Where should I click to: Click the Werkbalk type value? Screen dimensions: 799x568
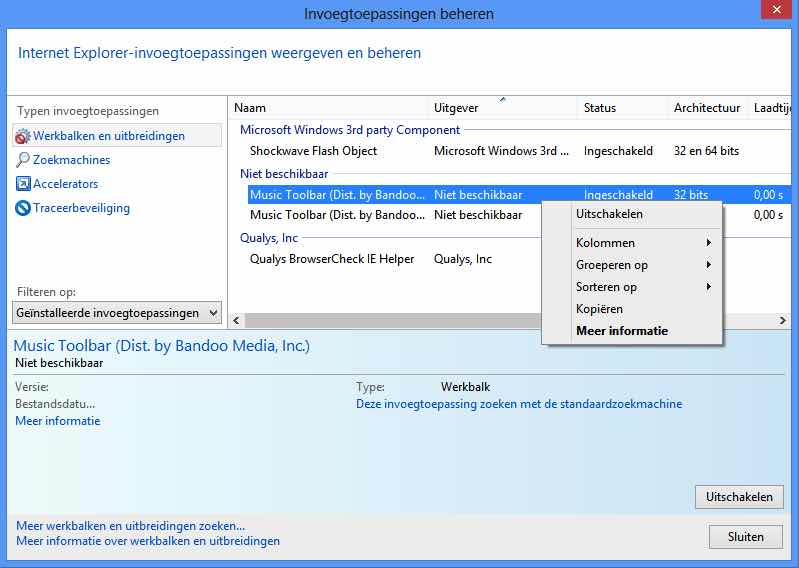465,387
